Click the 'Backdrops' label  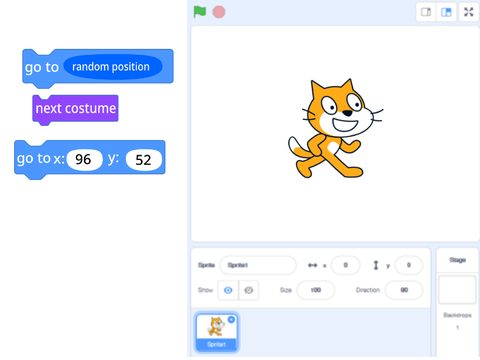tap(457, 315)
